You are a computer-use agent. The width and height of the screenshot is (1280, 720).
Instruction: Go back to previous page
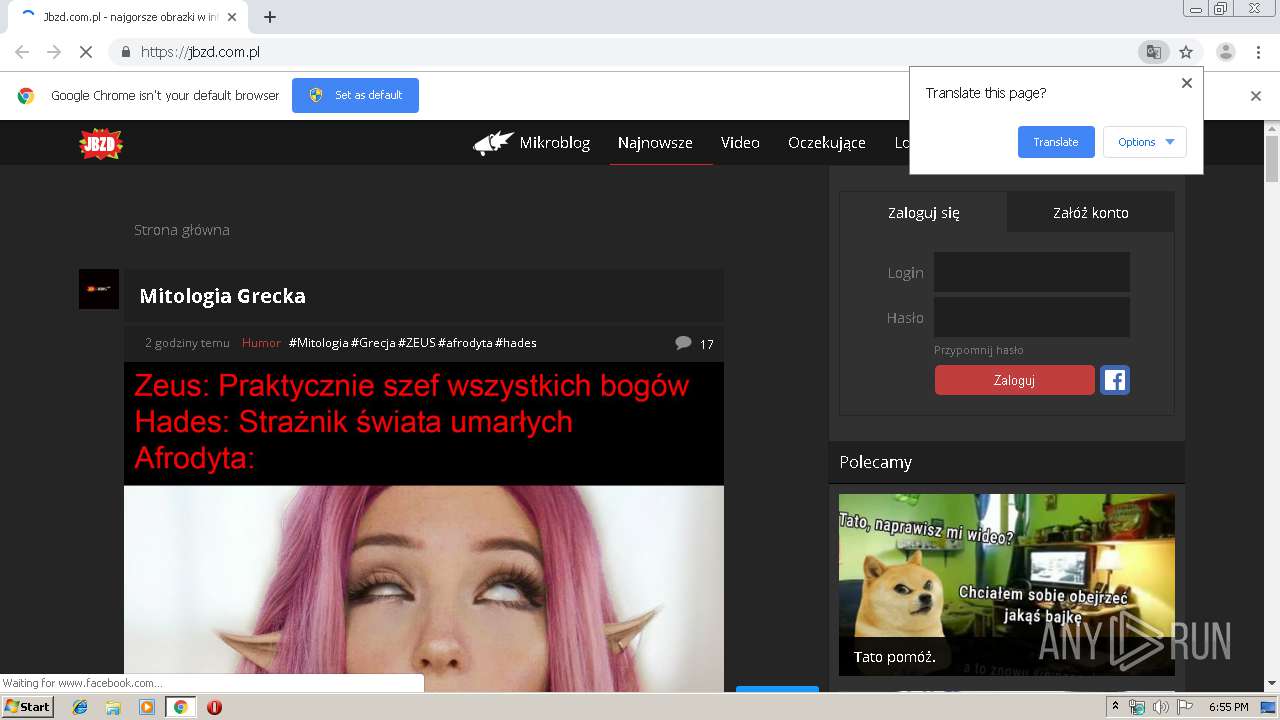pyautogui.click(x=22, y=52)
